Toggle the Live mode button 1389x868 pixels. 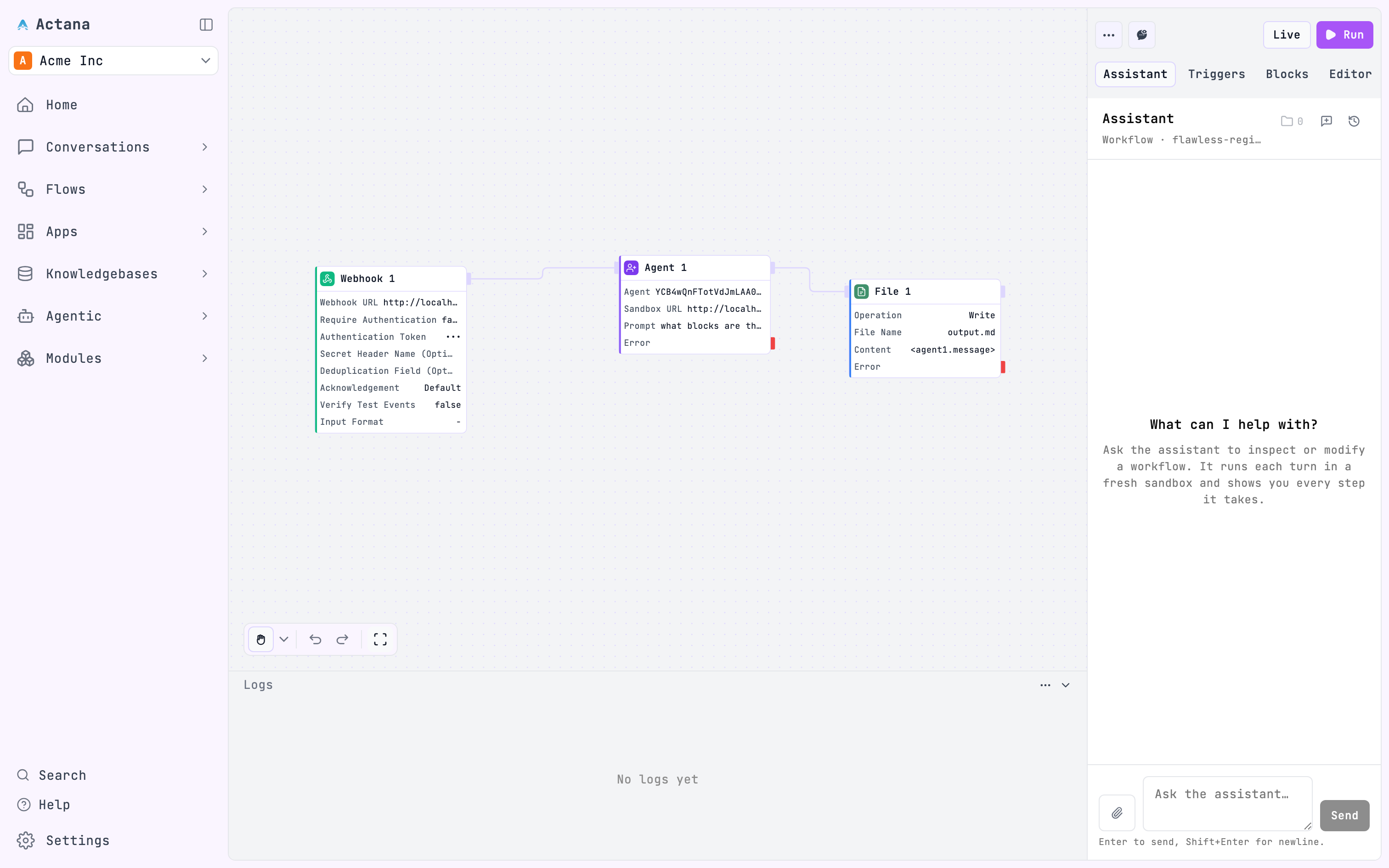coord(1286,35)
